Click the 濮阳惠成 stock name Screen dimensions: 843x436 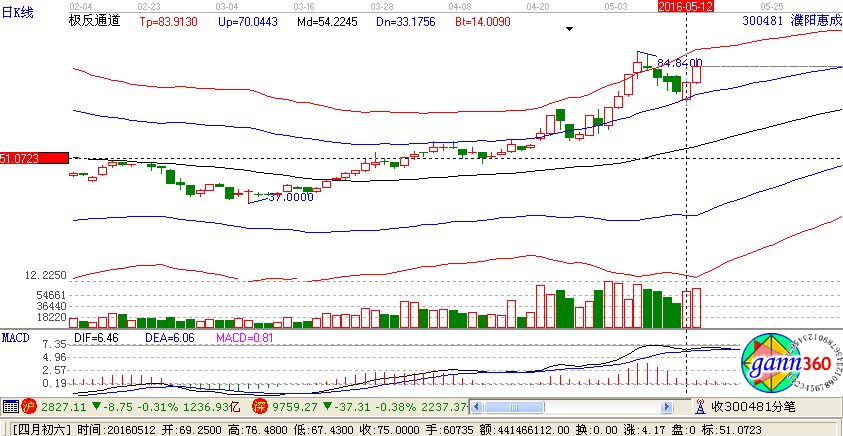tap(814, 20)
